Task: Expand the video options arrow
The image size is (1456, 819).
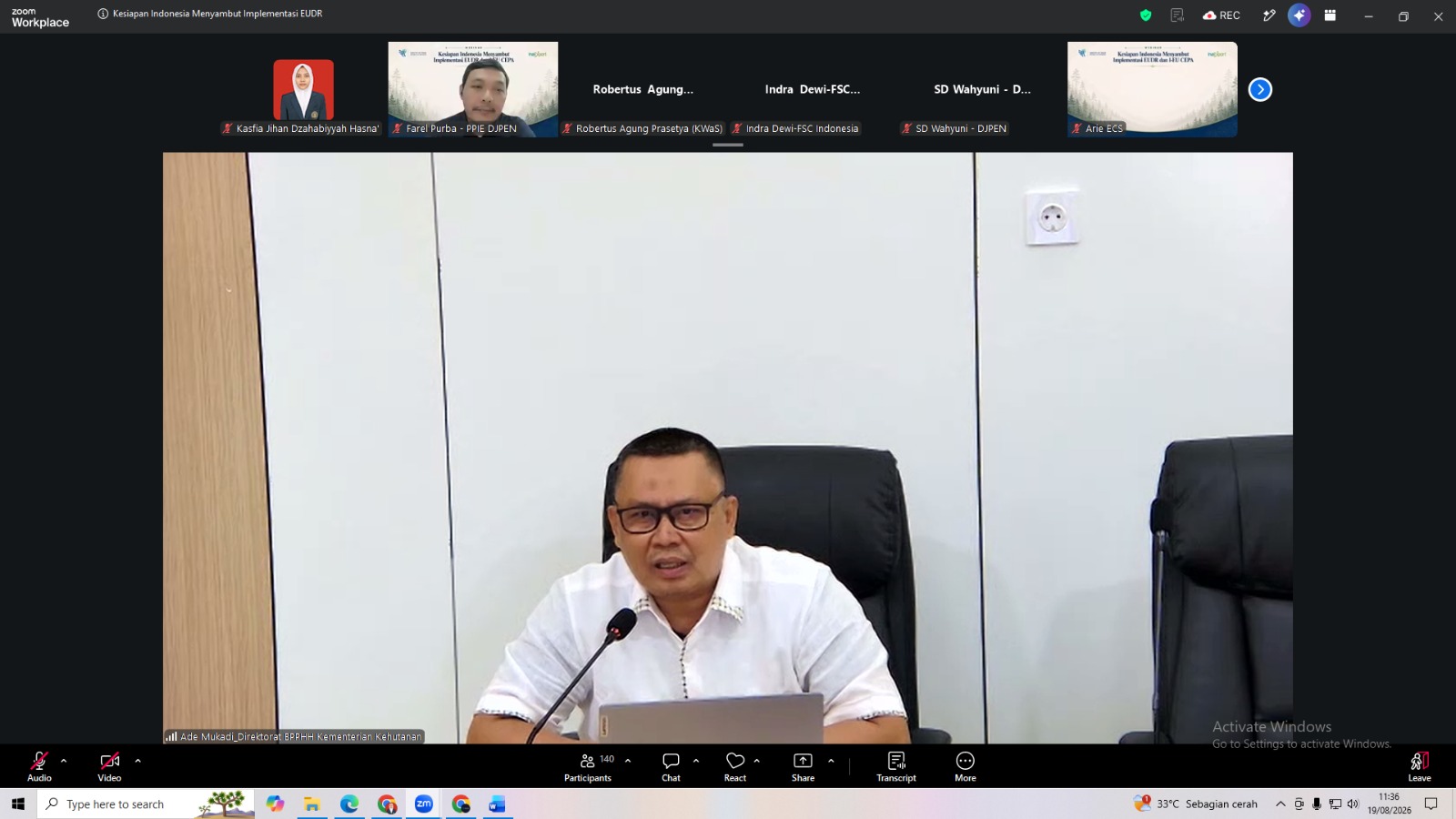Action: click(137, 761)
